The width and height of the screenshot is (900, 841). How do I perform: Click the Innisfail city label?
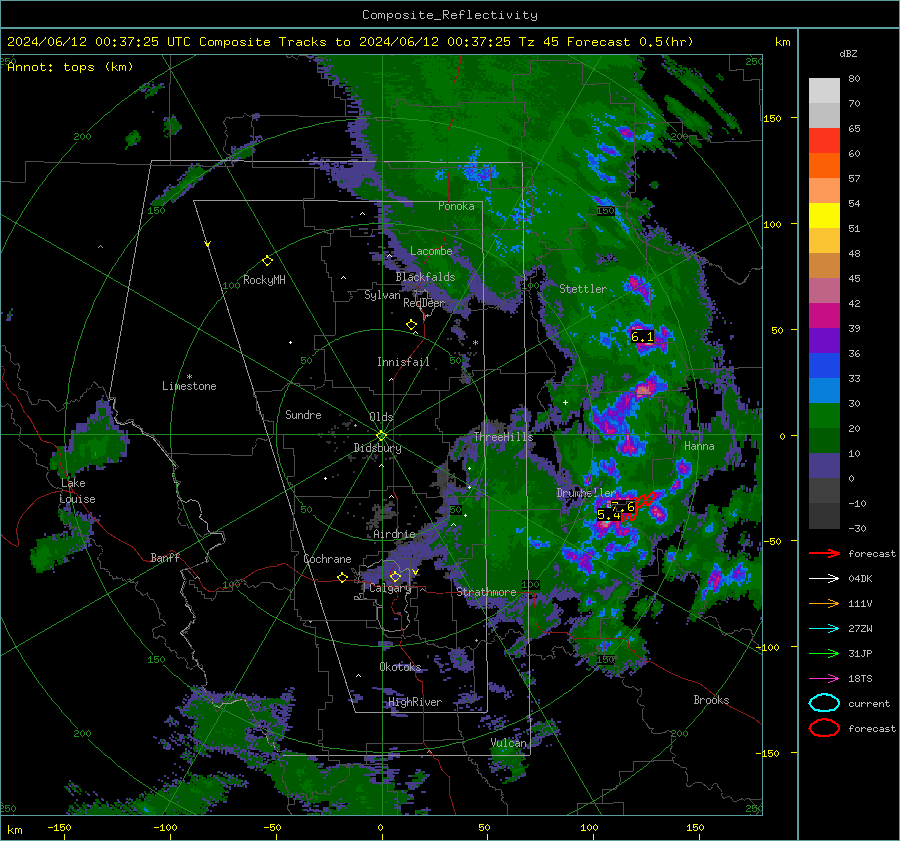pyautogui.click(x=403, y=362)
